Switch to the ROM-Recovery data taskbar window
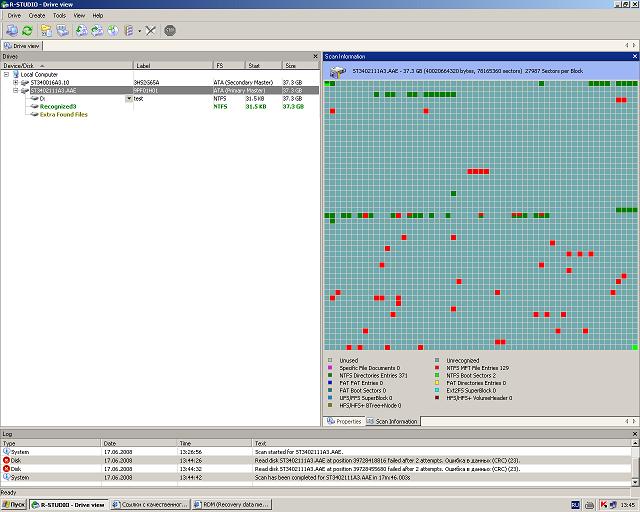640x512 pixels. [232, 505]
